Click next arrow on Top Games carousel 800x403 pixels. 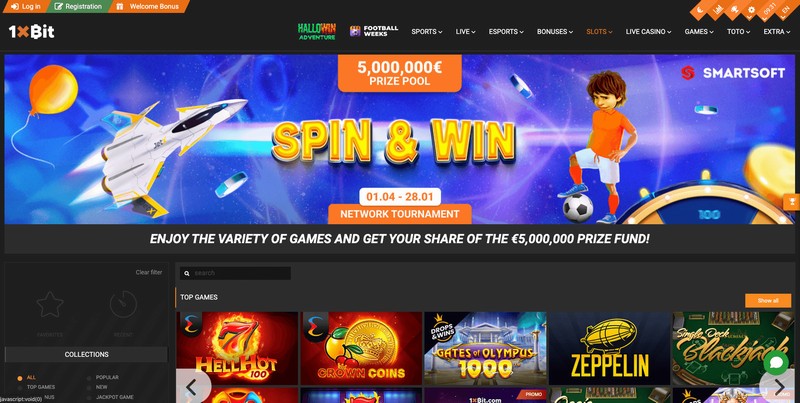(779, 387)
